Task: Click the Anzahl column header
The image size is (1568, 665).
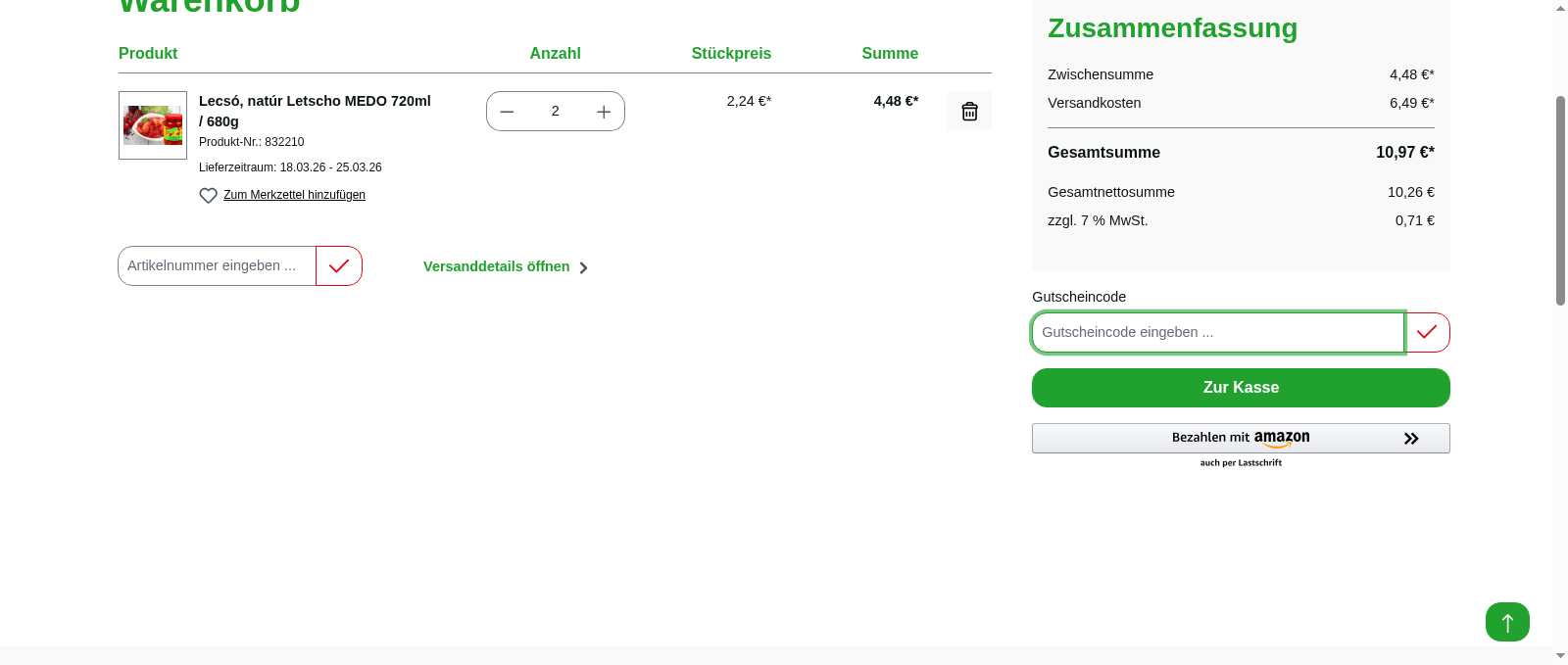Action: [x=555, y=53]
